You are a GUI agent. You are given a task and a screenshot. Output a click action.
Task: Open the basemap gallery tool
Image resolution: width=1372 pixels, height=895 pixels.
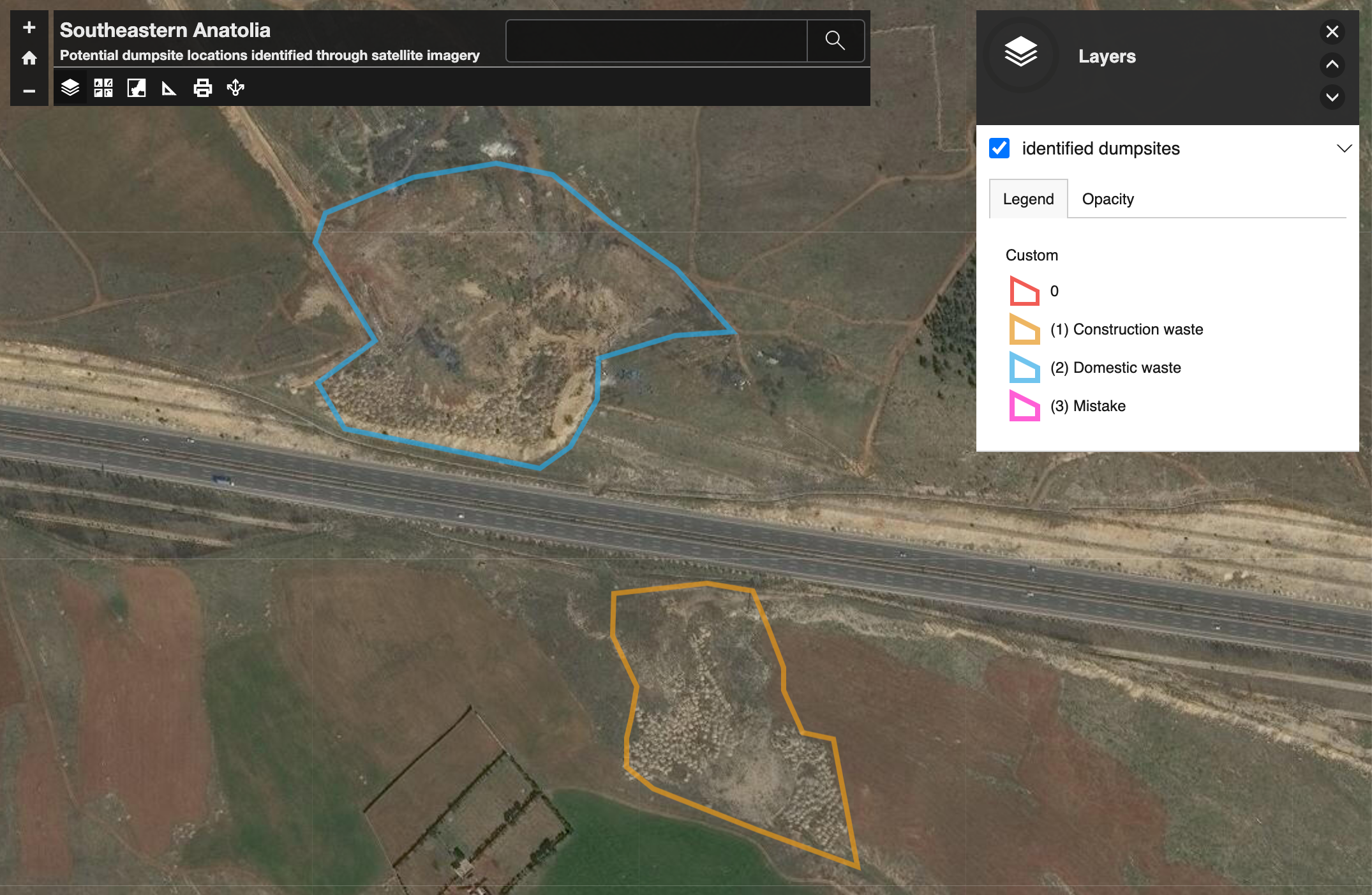[x=103, y=87]
